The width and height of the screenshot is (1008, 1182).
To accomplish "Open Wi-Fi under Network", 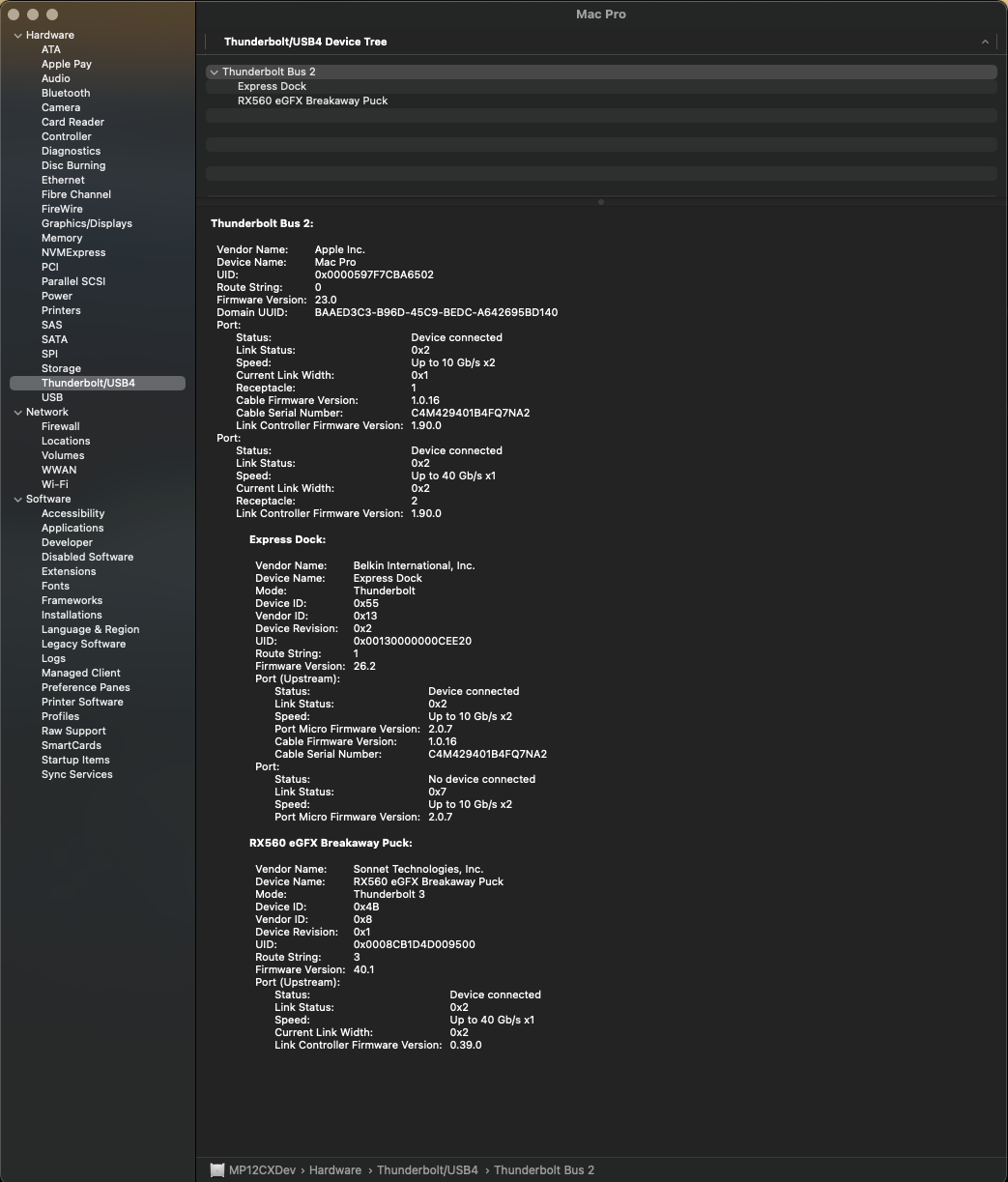I will tap(55, 484).
